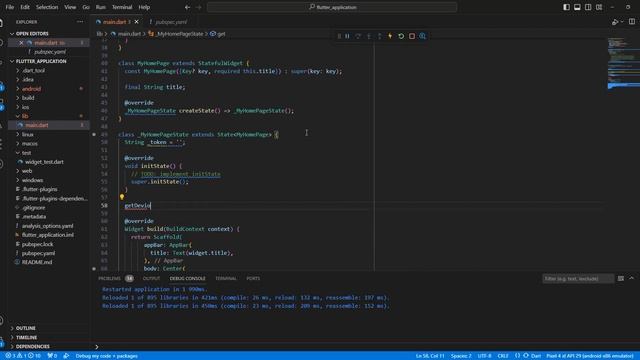
Task: Expand the OUTLINE section
Action: [x=25, y=328]
